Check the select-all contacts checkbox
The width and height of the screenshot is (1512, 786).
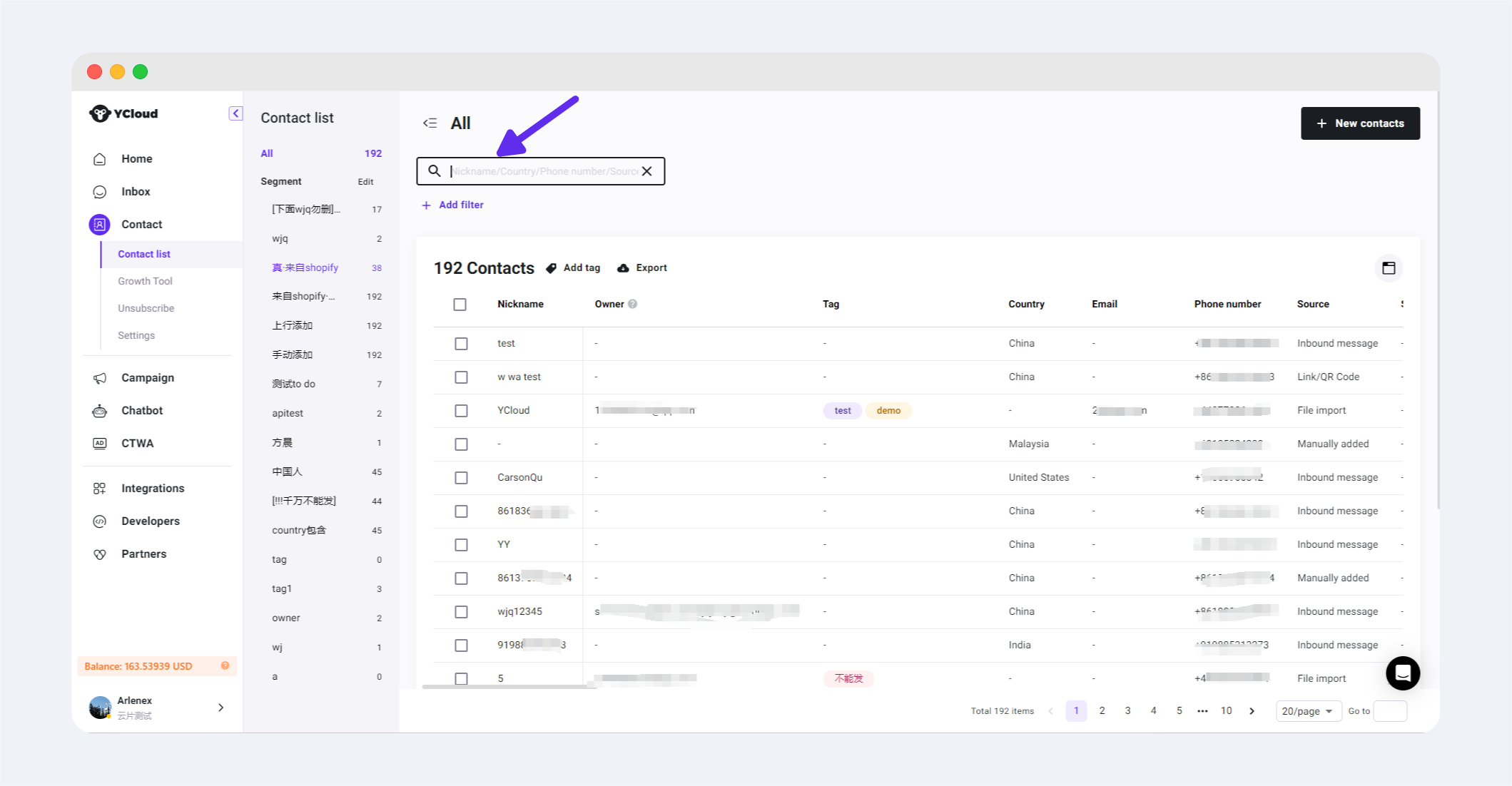click(x=460, y=305)
